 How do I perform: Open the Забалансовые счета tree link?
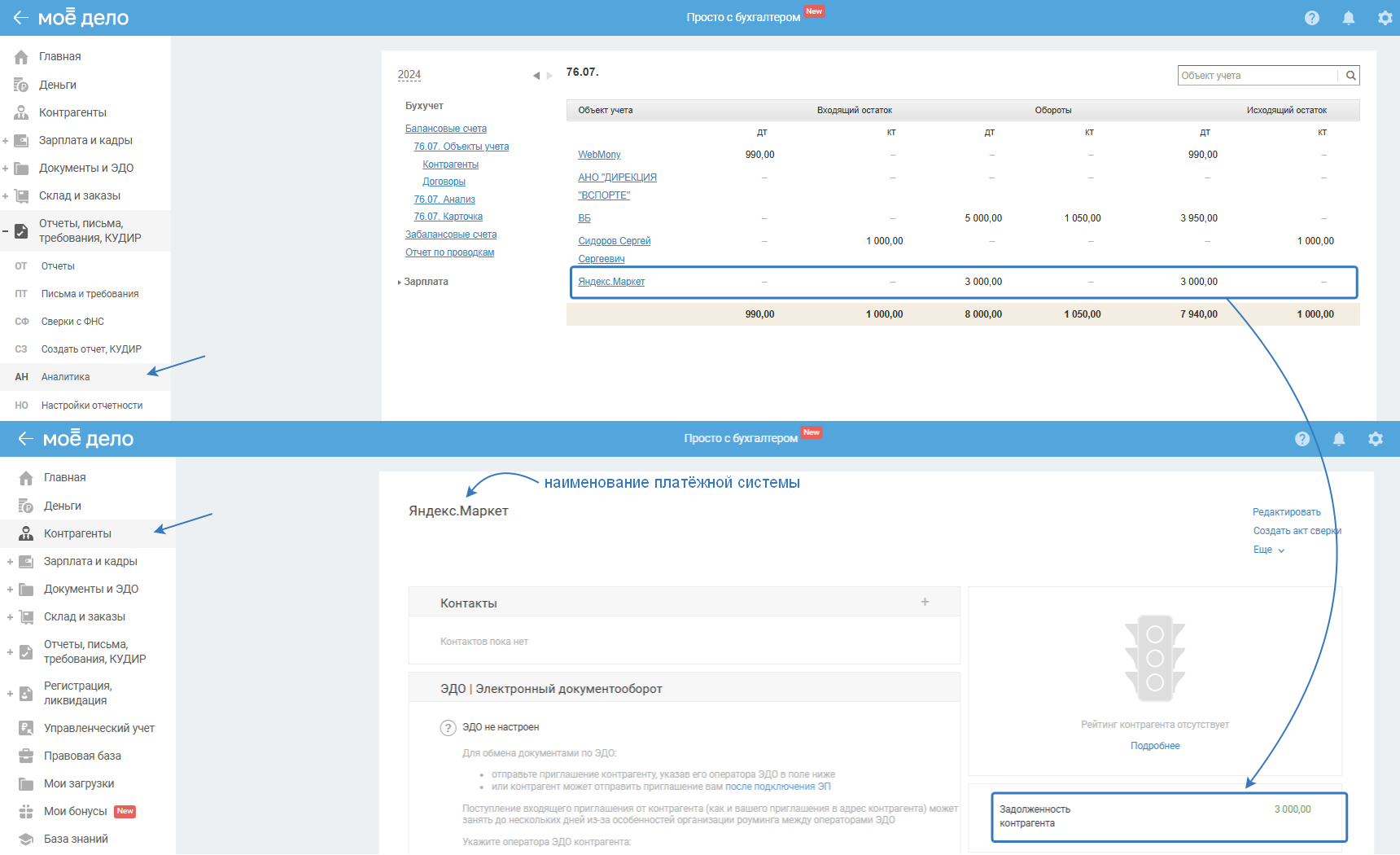point(451,235)
